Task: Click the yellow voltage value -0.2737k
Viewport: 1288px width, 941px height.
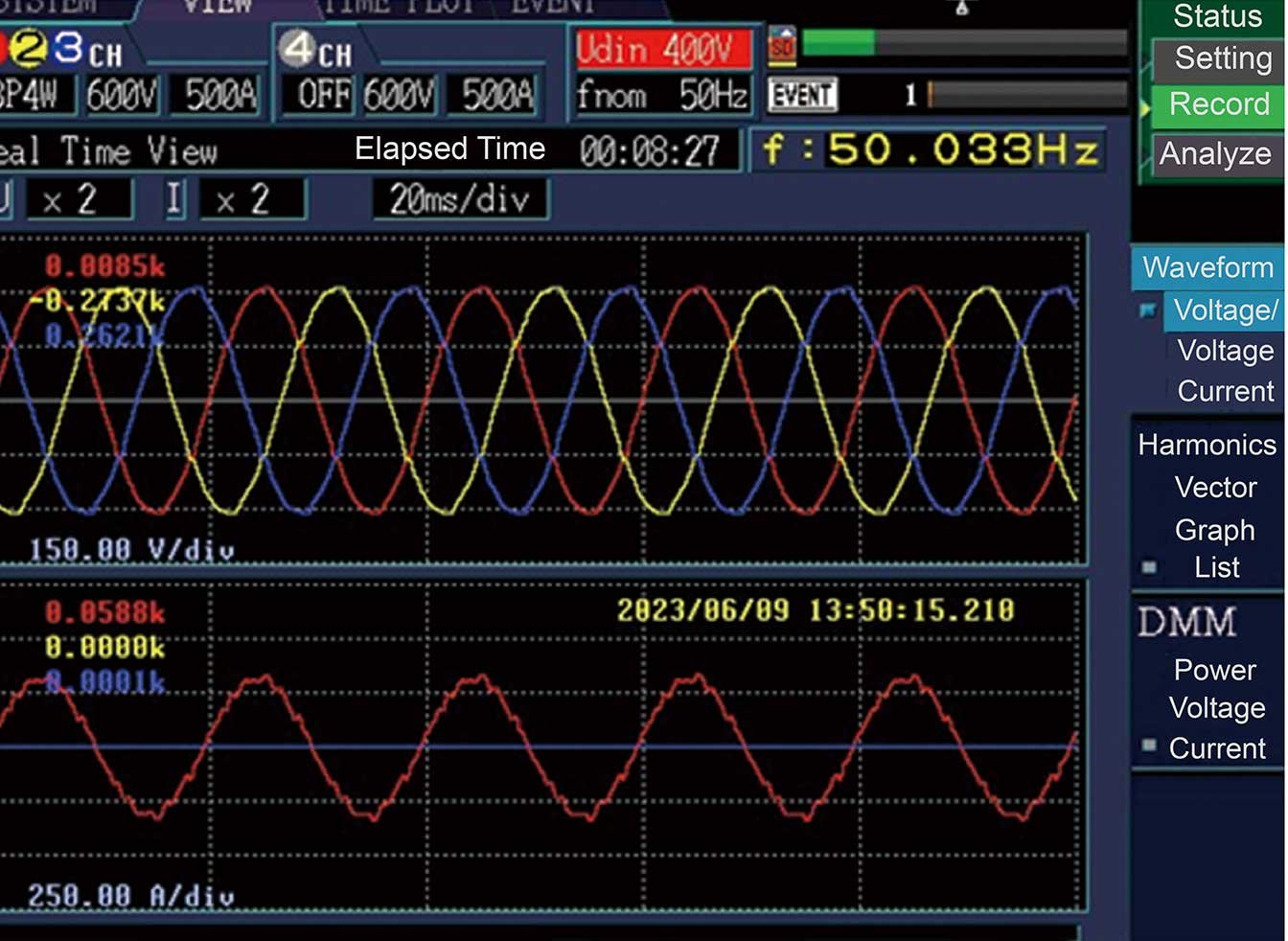Action: (x=97, y=301)
